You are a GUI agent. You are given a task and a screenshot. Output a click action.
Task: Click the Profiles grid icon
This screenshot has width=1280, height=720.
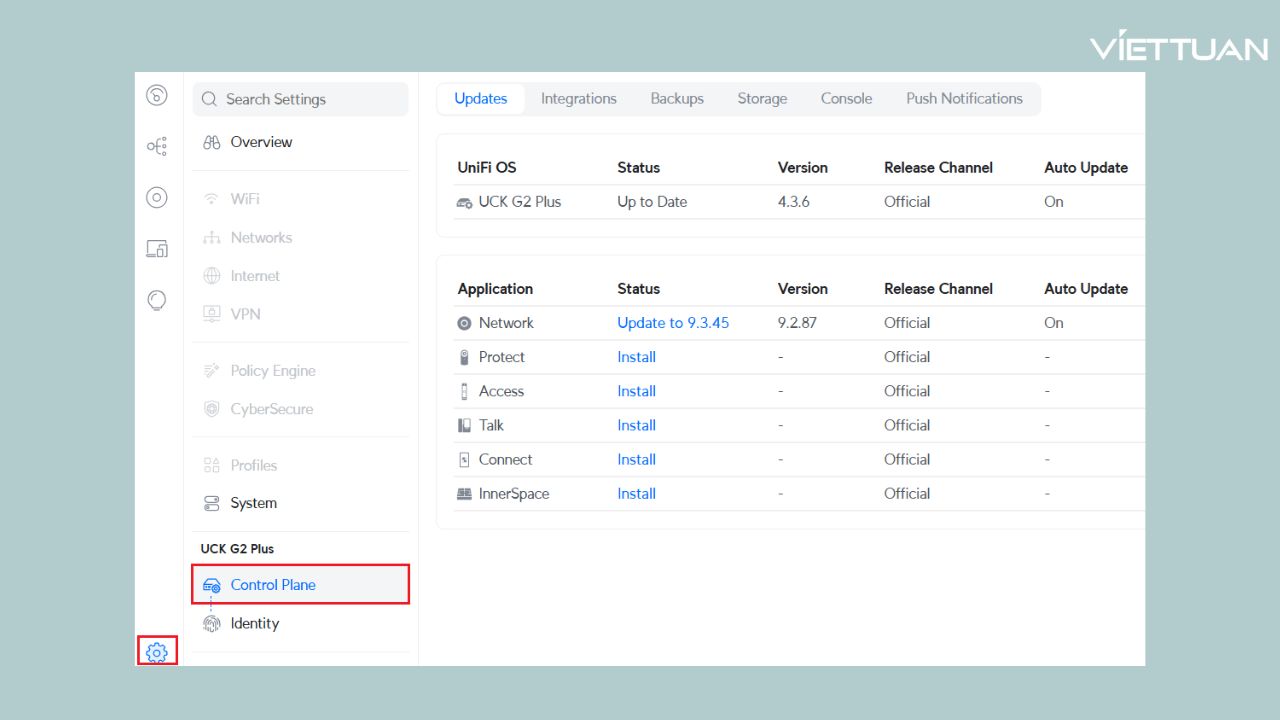(211, 465)
